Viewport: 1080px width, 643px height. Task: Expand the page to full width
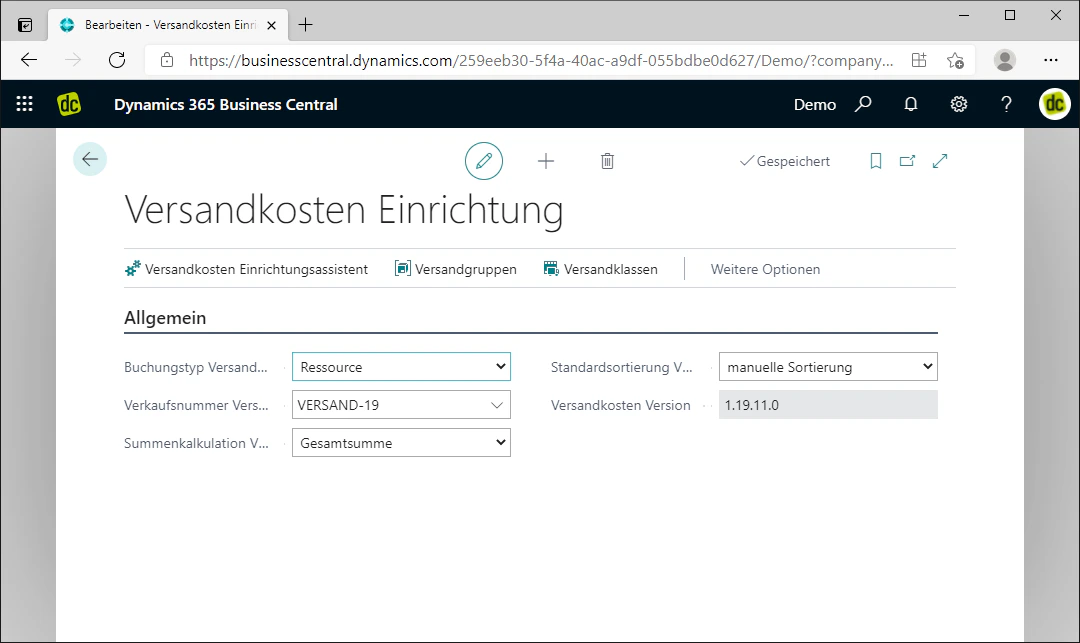click(939, 161)
